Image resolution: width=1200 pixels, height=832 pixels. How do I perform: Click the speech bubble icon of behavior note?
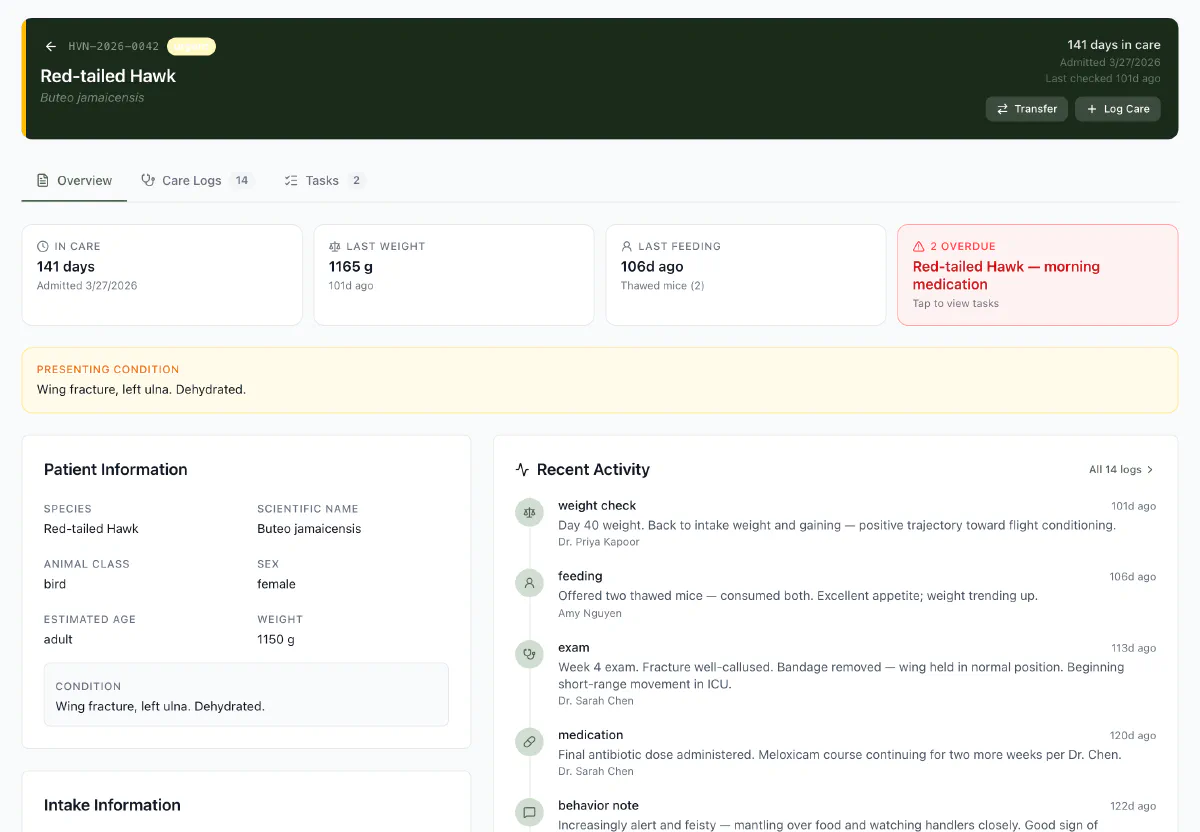pyautogui.click(x=529, y=812)
